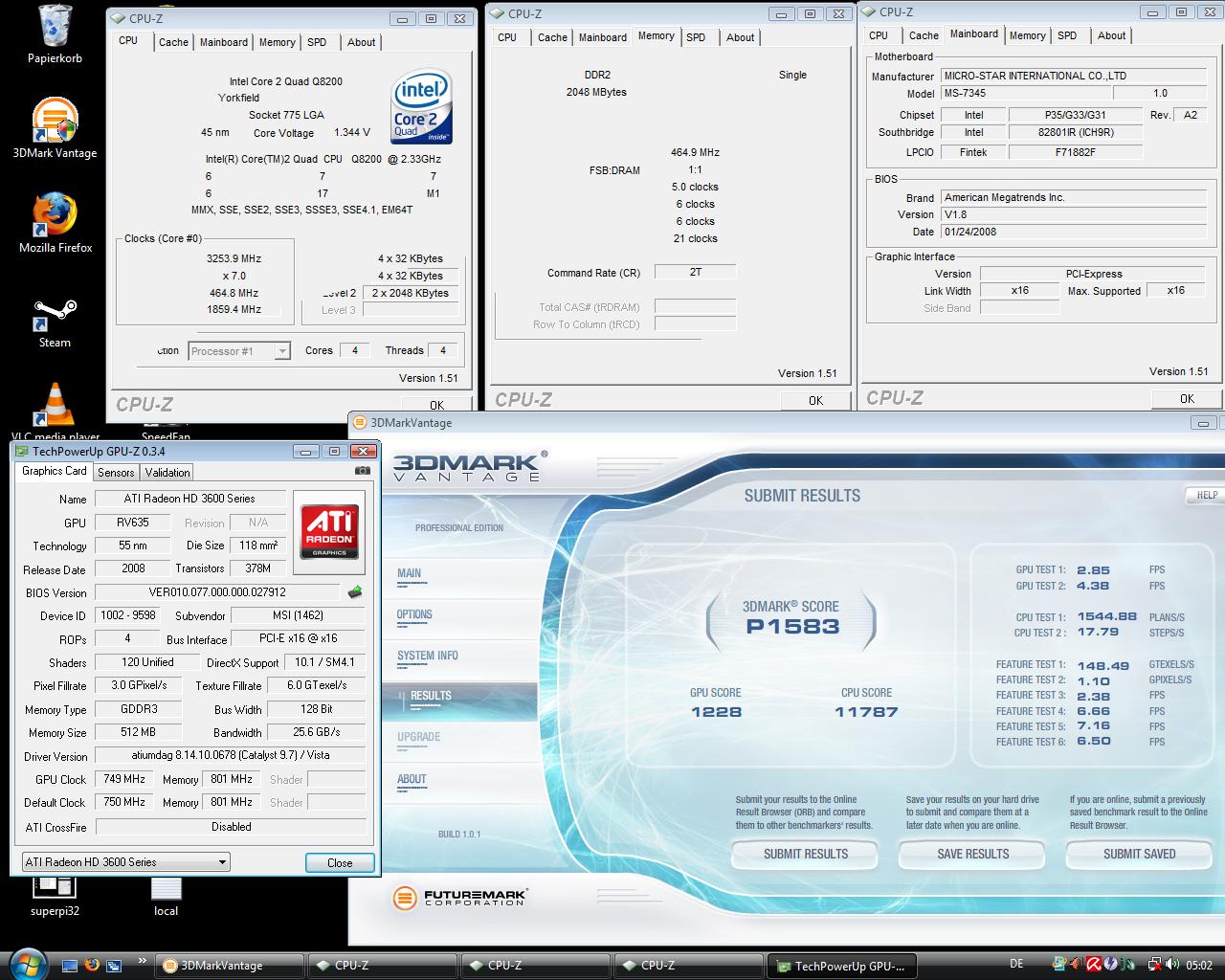Select SYSTEM INFO in the 3DMark sidebar
Screen dimensions: 1225x980
click(427, 656)
